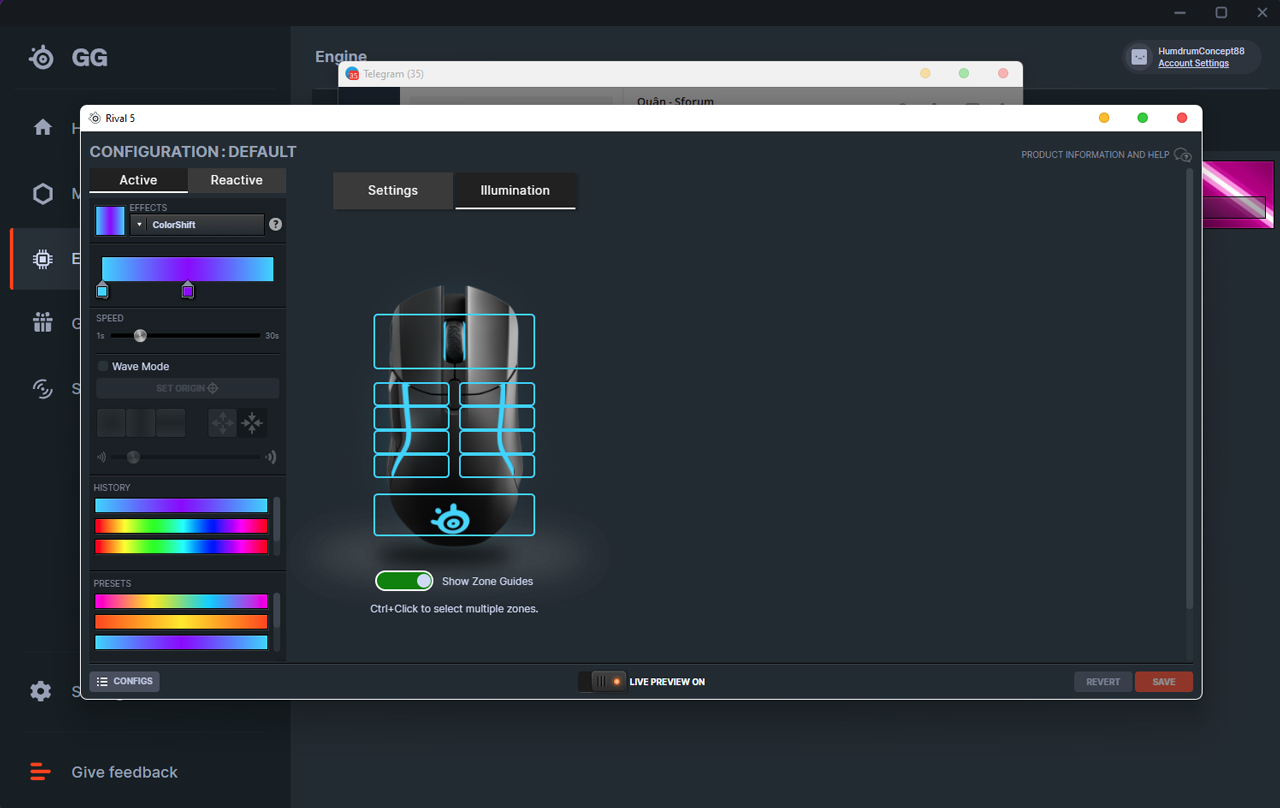Screen dimensions: 1280x808
Task: Switch to the Active tab
Action: (x=138, y=180)
